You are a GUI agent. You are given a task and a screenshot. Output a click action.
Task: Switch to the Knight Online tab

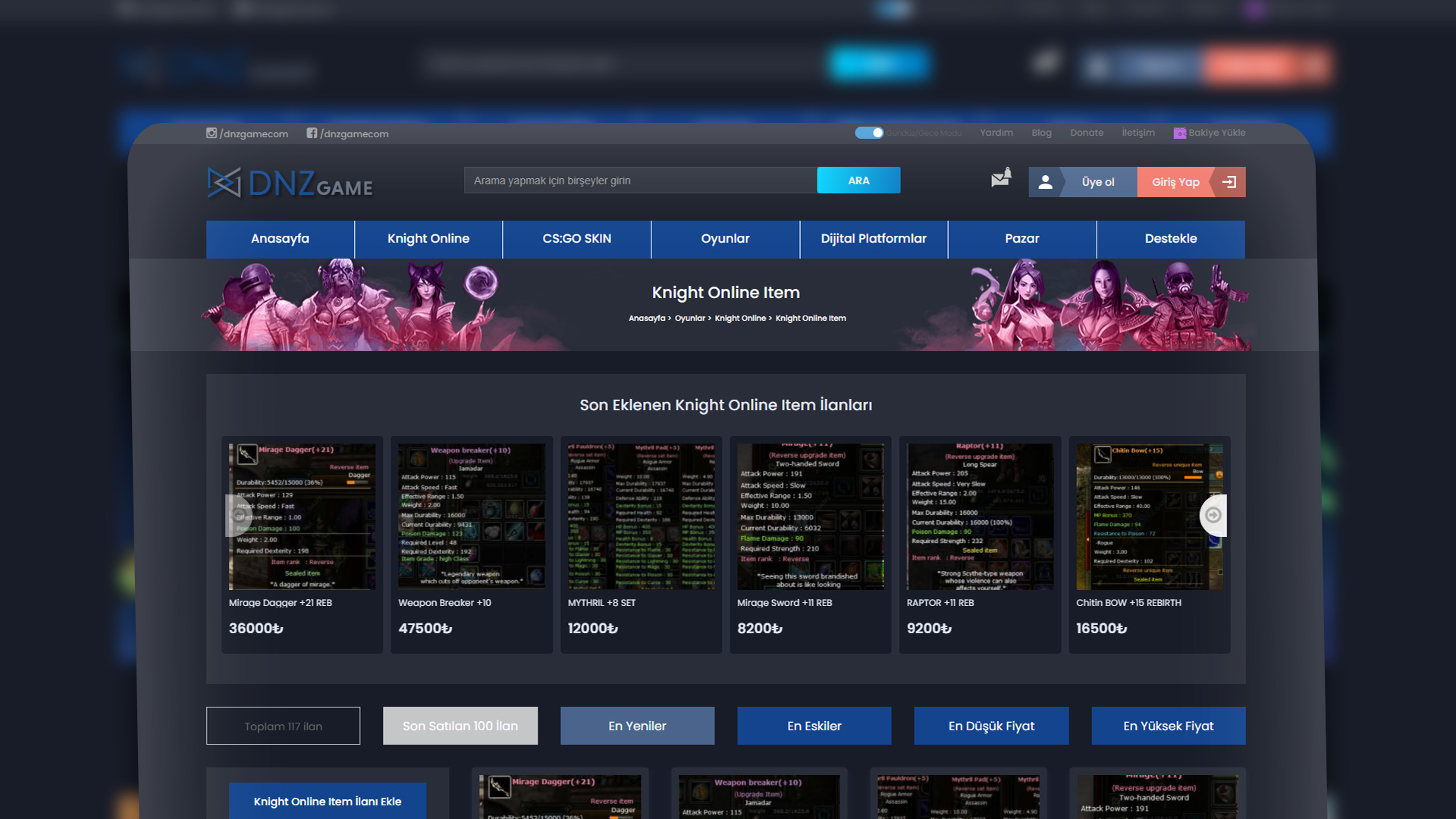[x=428, y=238]
